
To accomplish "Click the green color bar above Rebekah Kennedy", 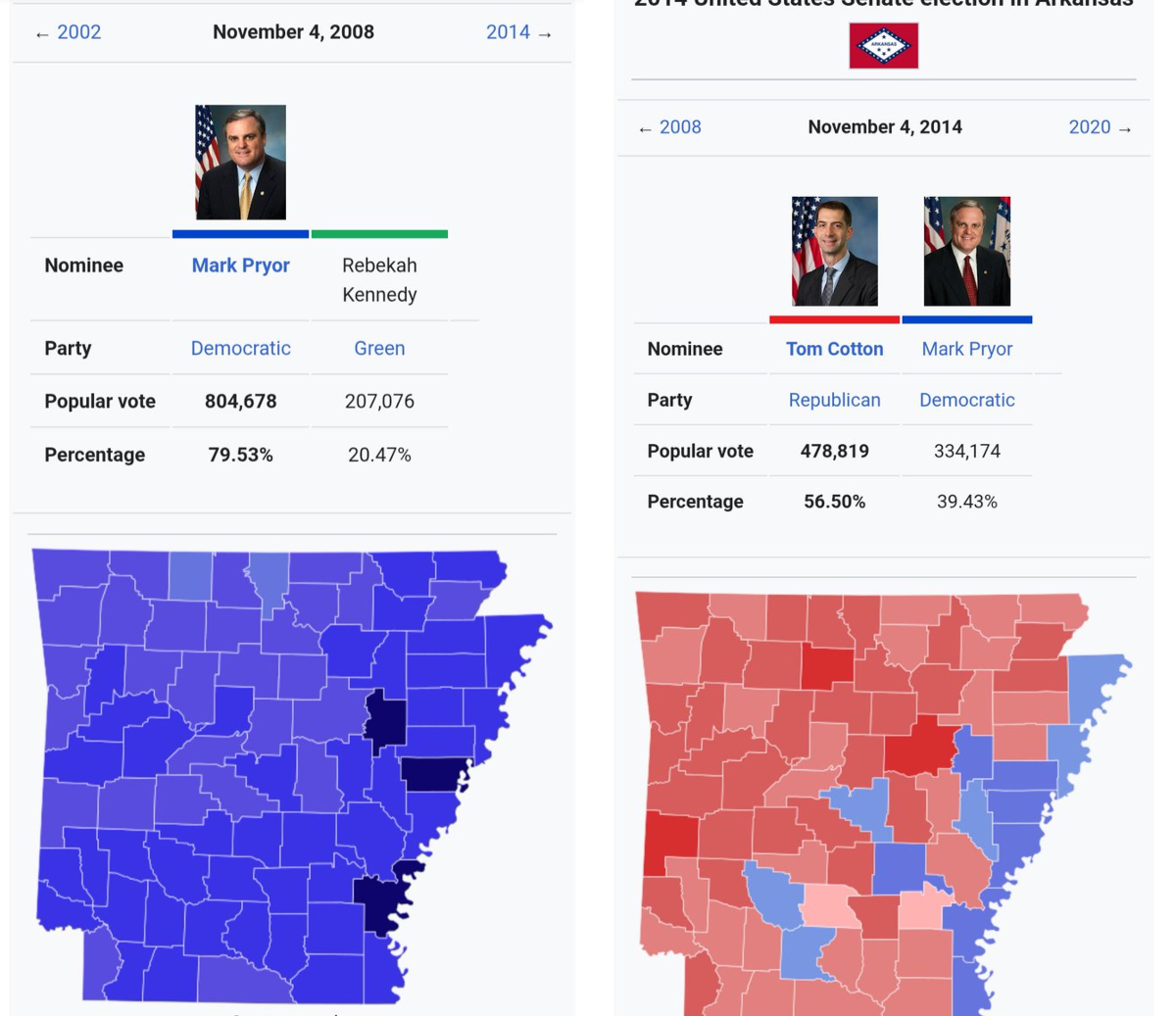I will tap(379, 234).
